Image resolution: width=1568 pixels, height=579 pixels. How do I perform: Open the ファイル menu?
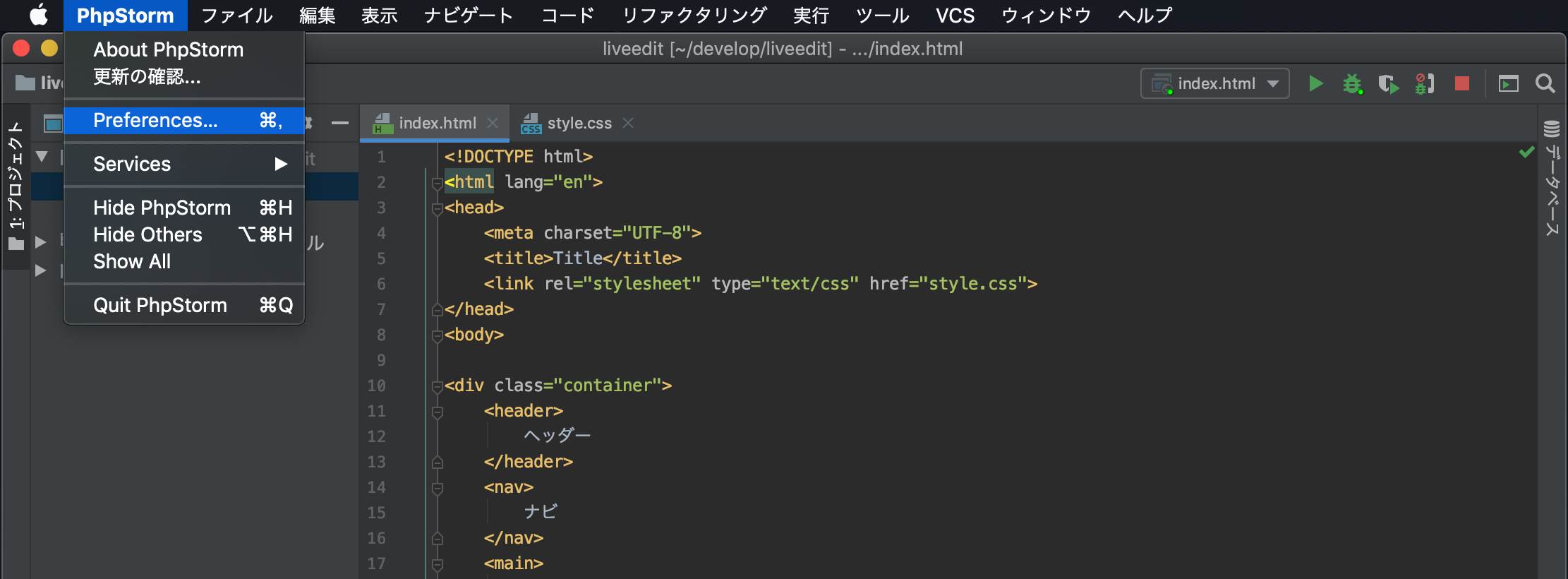(x=237, y=15)
